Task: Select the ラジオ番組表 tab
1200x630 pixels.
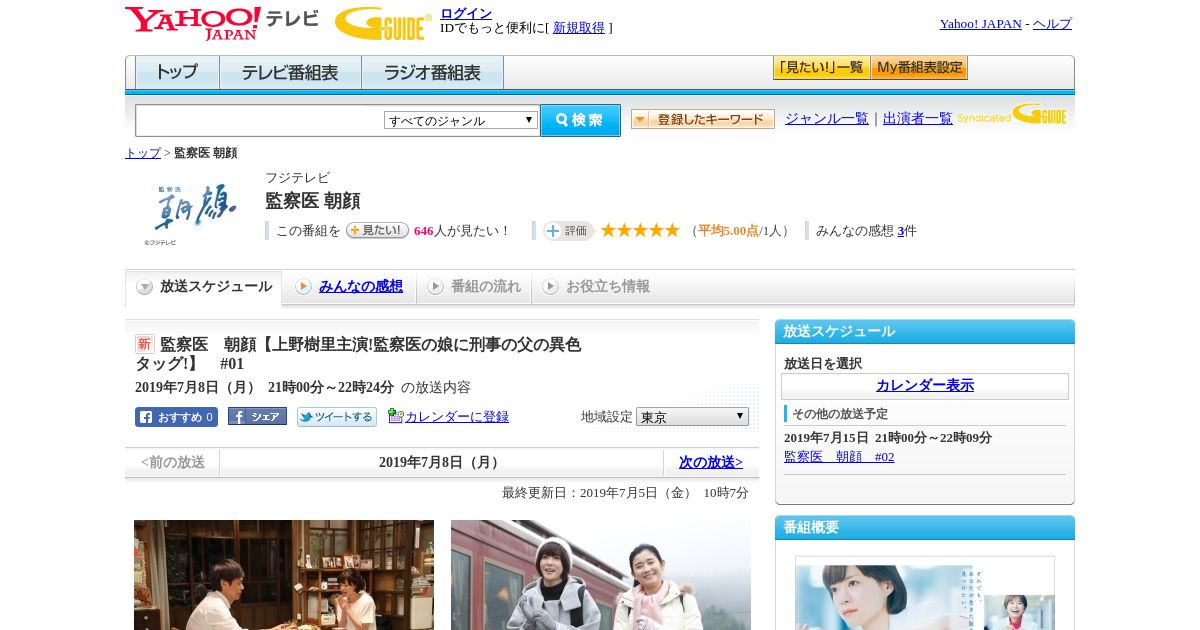Action: pos(432,73)
